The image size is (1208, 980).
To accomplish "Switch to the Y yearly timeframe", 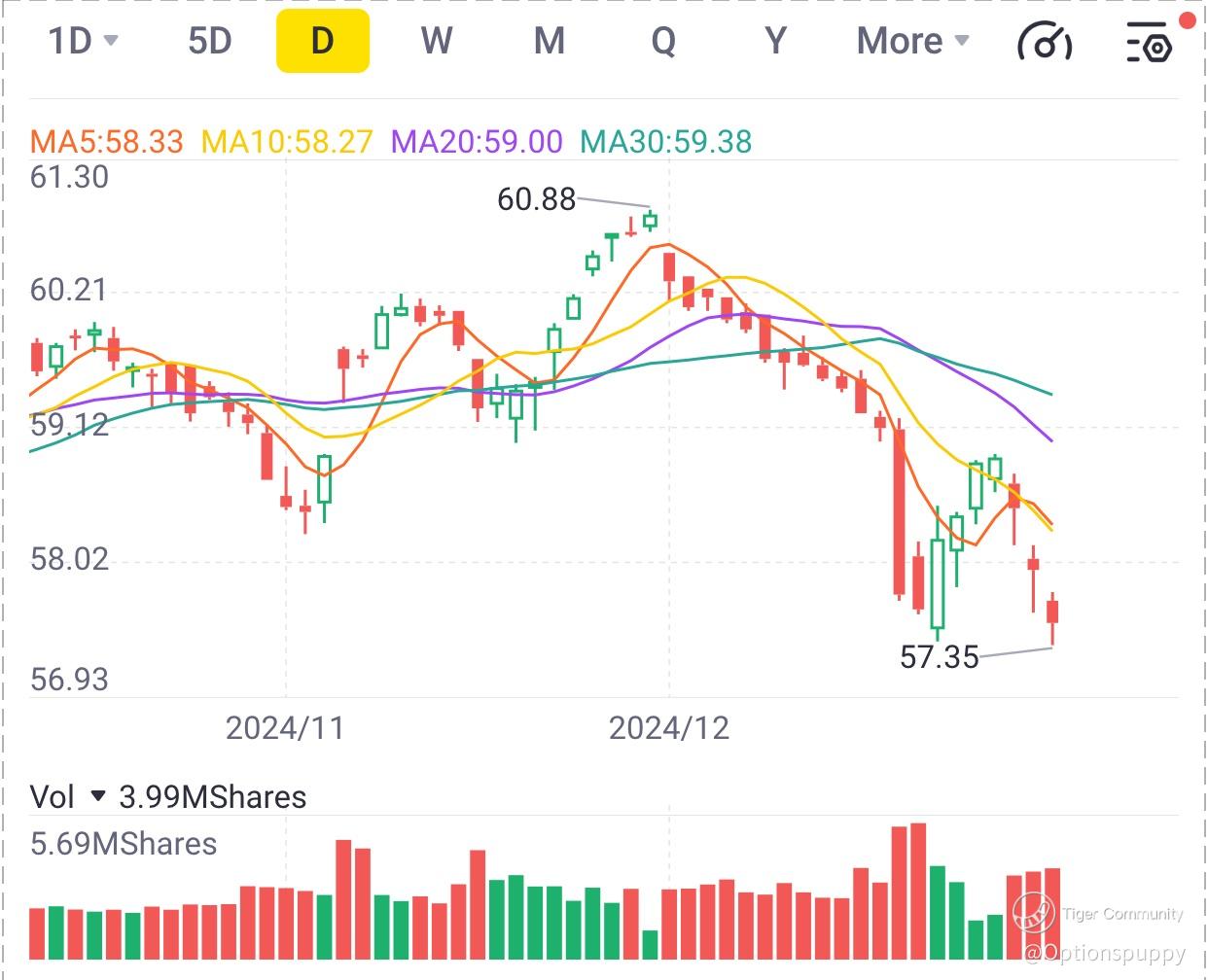I will (775, 41).
